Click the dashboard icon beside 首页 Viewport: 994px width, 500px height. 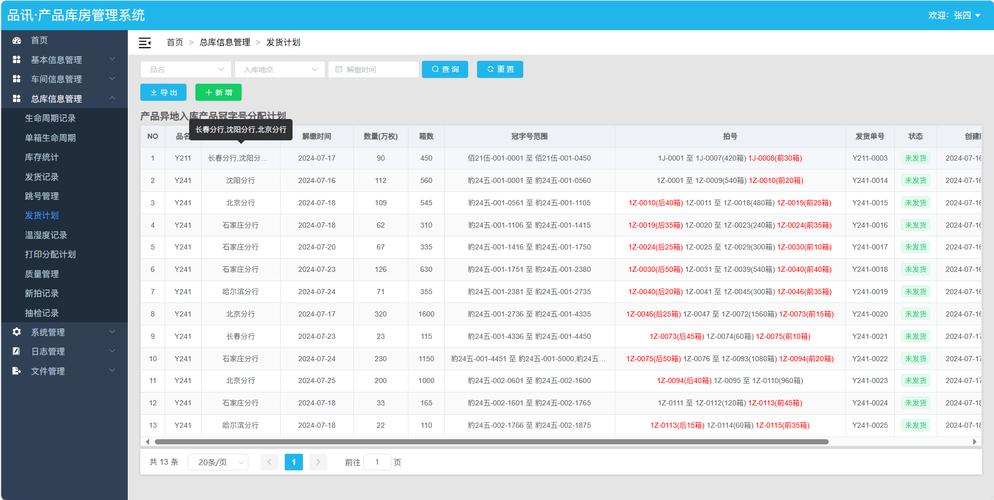(x=16, y=40)
